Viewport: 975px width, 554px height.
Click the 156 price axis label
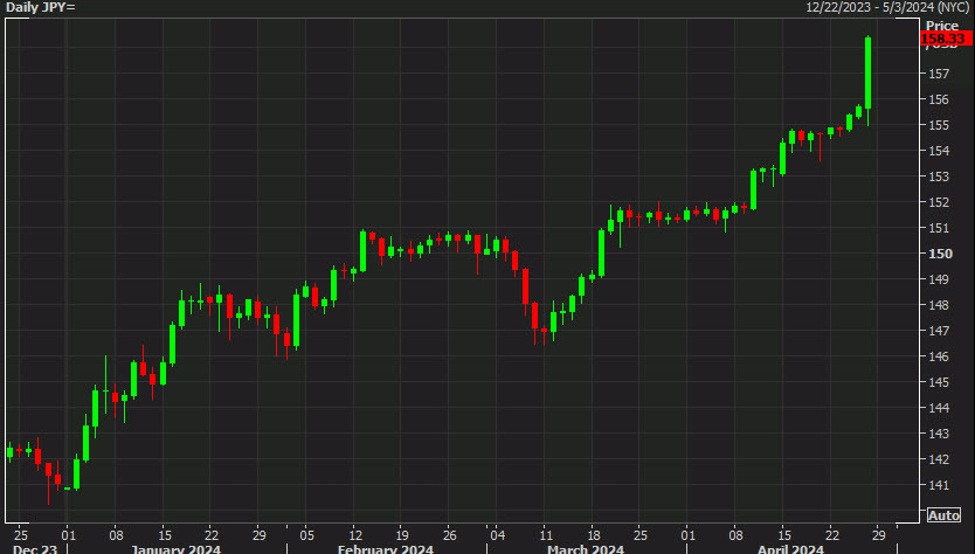(x=939, y=99)
